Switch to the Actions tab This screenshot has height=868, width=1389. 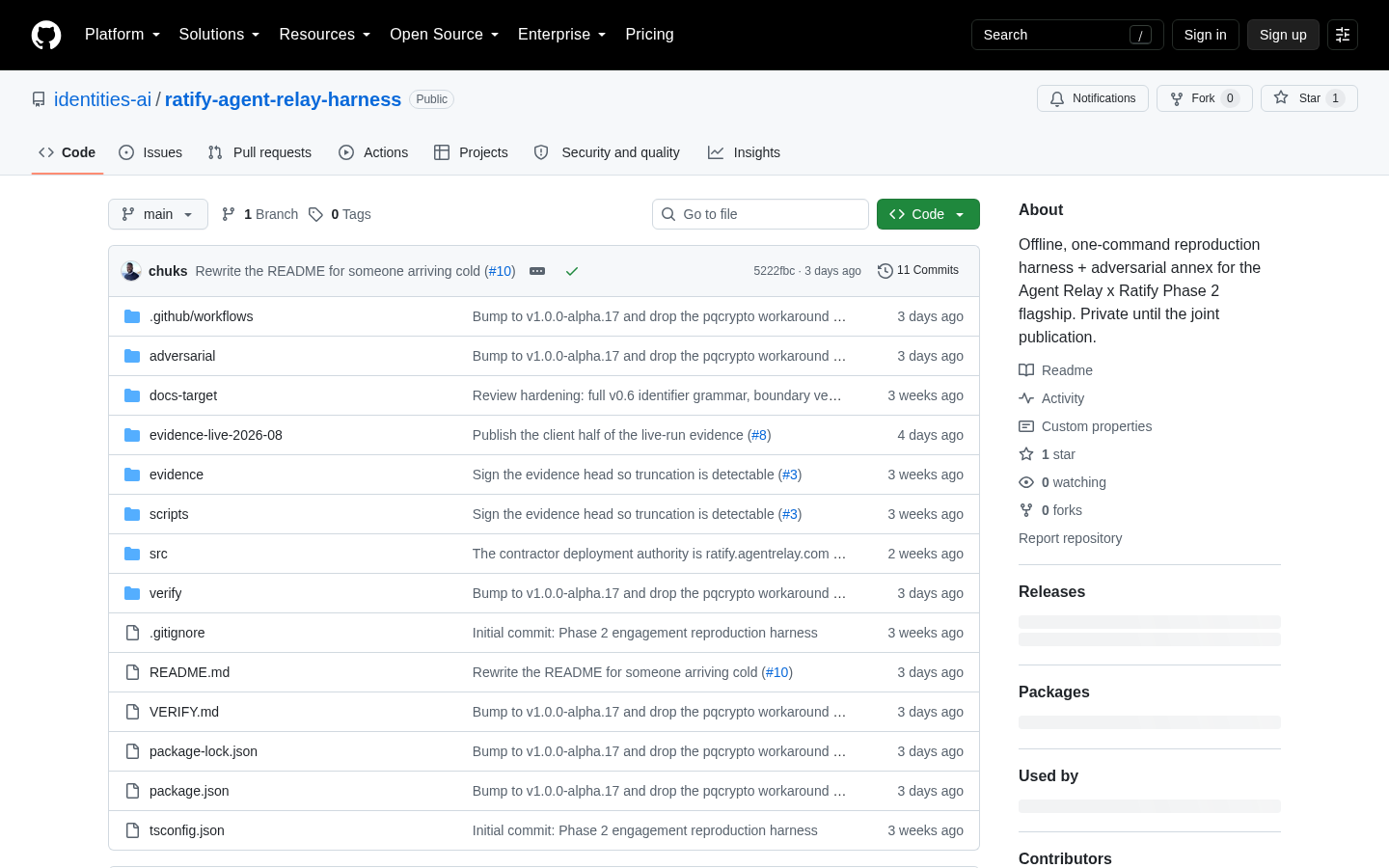pos(373,152)
